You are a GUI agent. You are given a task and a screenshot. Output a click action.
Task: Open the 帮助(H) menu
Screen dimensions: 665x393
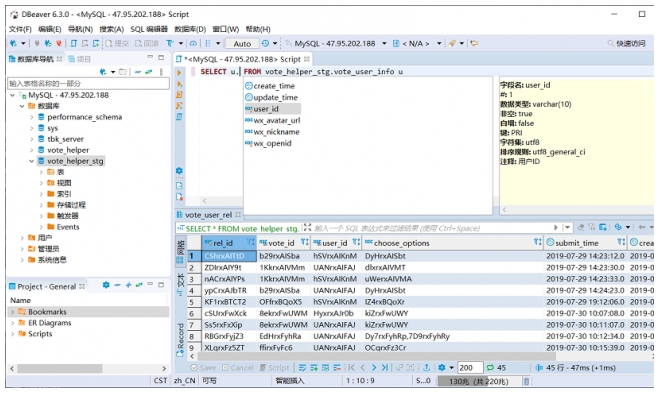point(258,29)
